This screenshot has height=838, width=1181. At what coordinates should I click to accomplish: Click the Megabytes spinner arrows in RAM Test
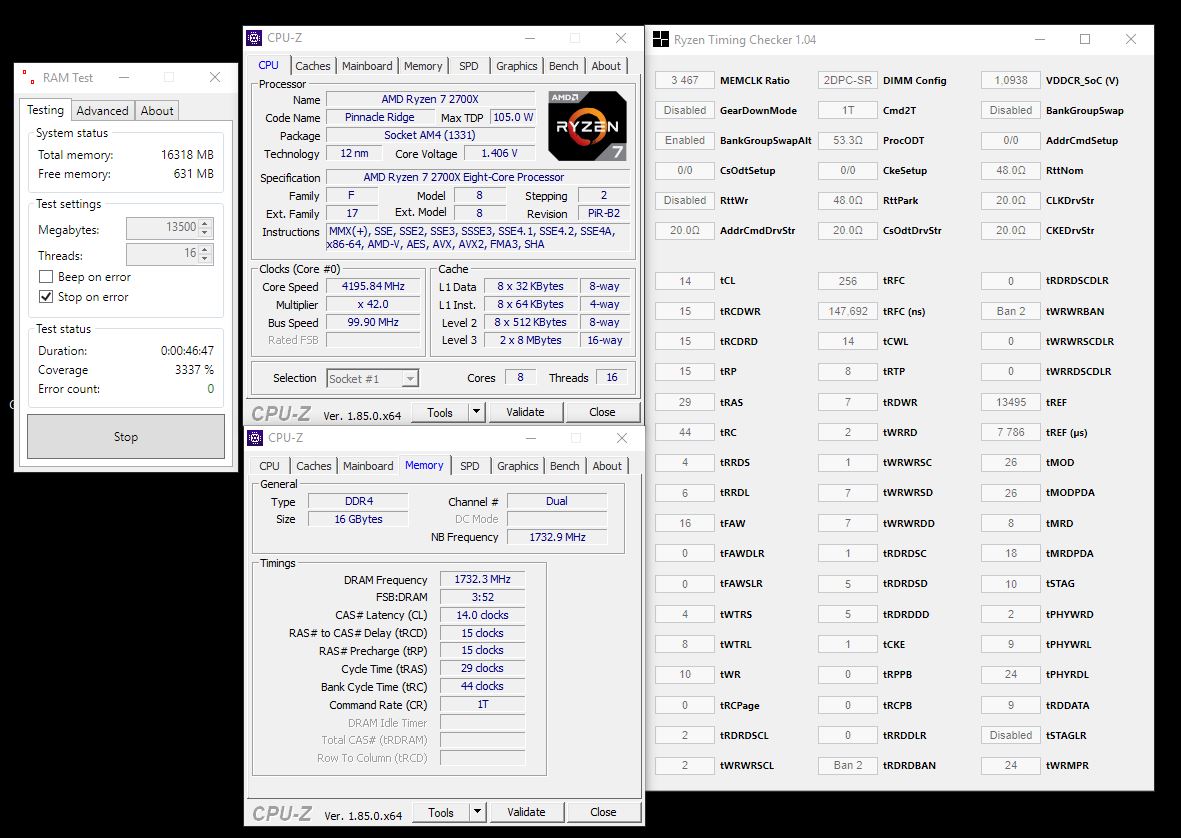[x=206, y=228]
